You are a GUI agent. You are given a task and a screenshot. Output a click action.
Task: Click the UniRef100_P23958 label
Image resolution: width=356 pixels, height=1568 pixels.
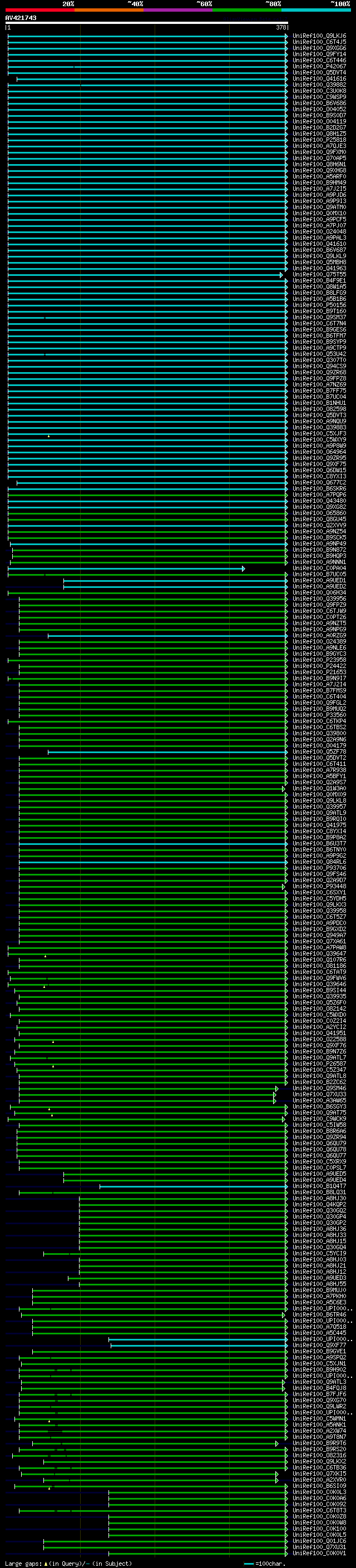319,660
